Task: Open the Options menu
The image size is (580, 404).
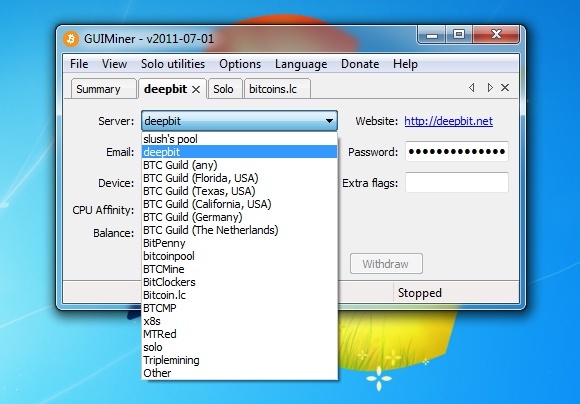Action: (240, 64)
